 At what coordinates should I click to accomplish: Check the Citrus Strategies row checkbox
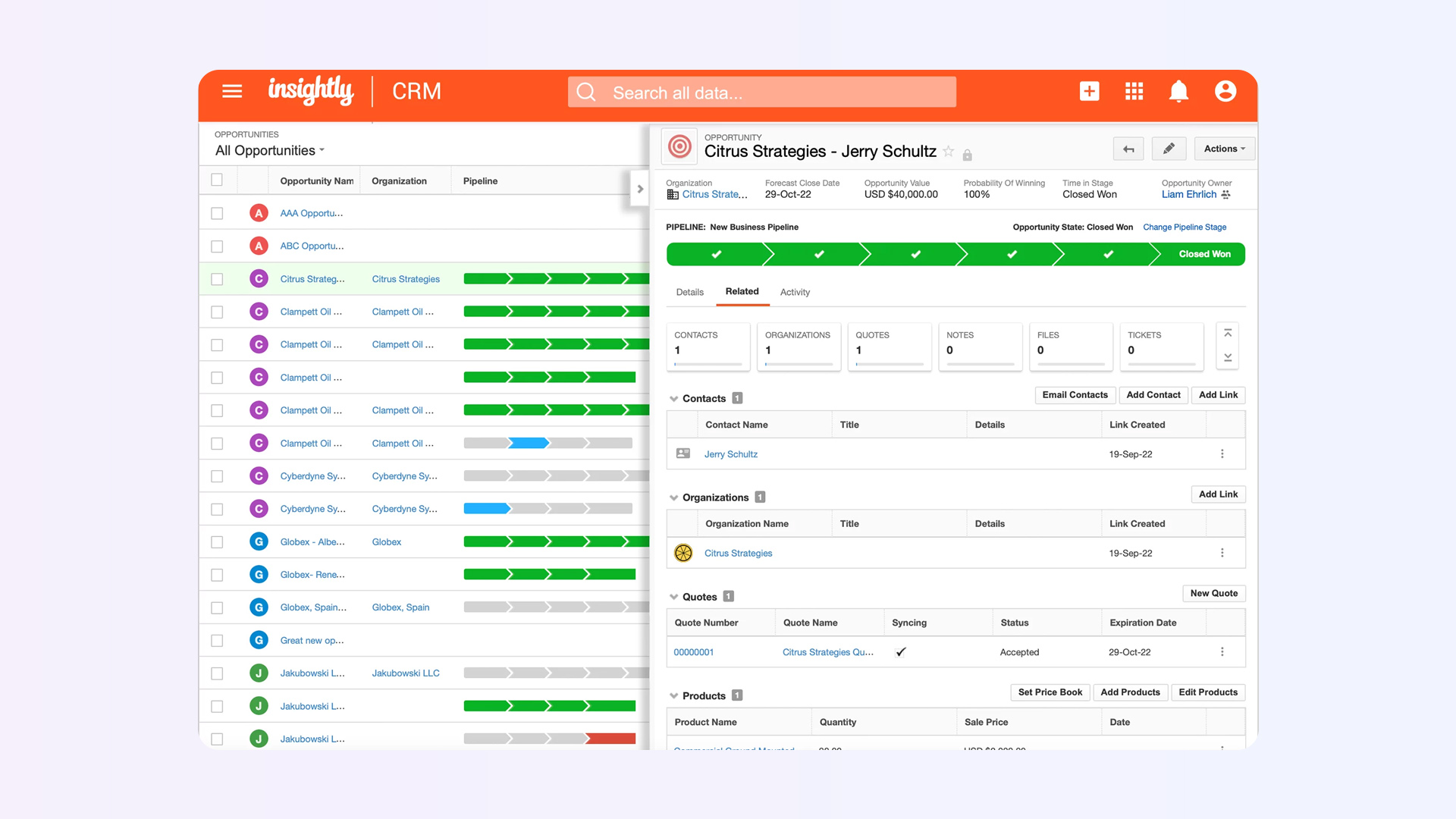click(x=217, y=279)
